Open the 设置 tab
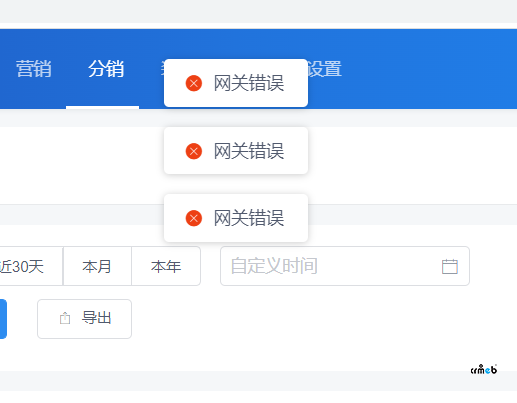Screen dimensions: 517x403 (x=324, y=69)
